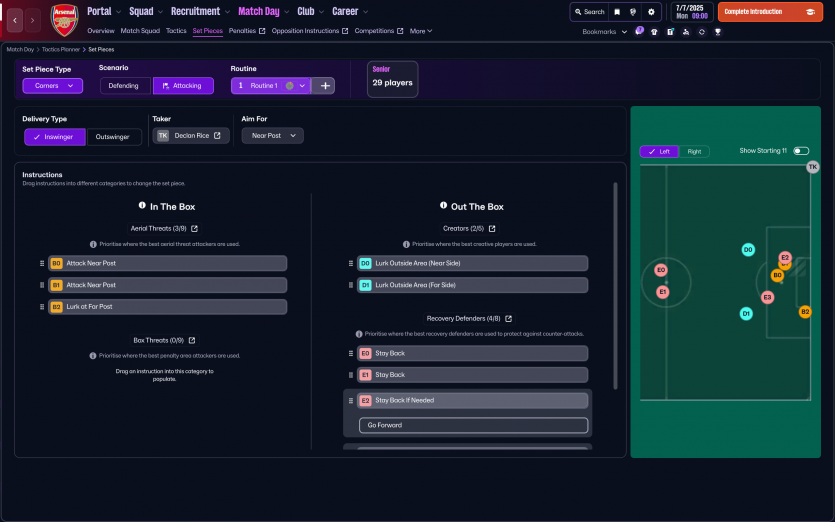Select the Go Forward option
Screen dimensions: 835x522
(x=473, y=425)
